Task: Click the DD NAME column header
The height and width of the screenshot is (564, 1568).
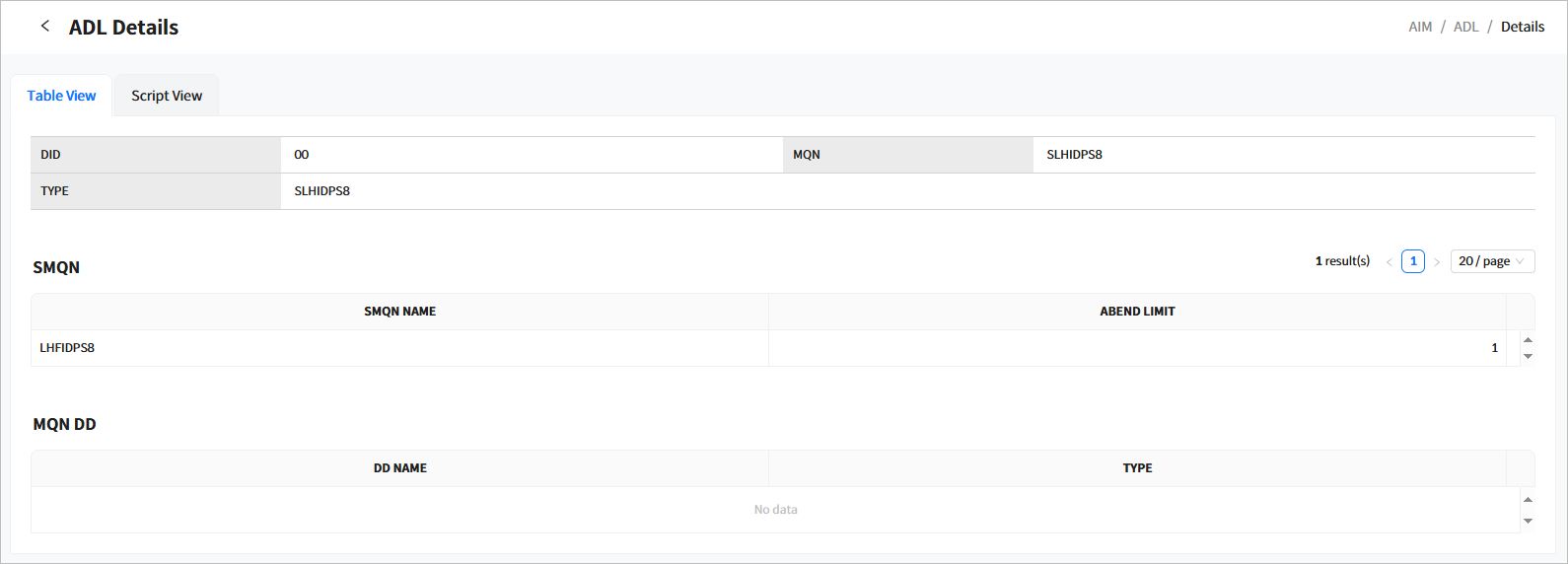Action: point(399,468)
